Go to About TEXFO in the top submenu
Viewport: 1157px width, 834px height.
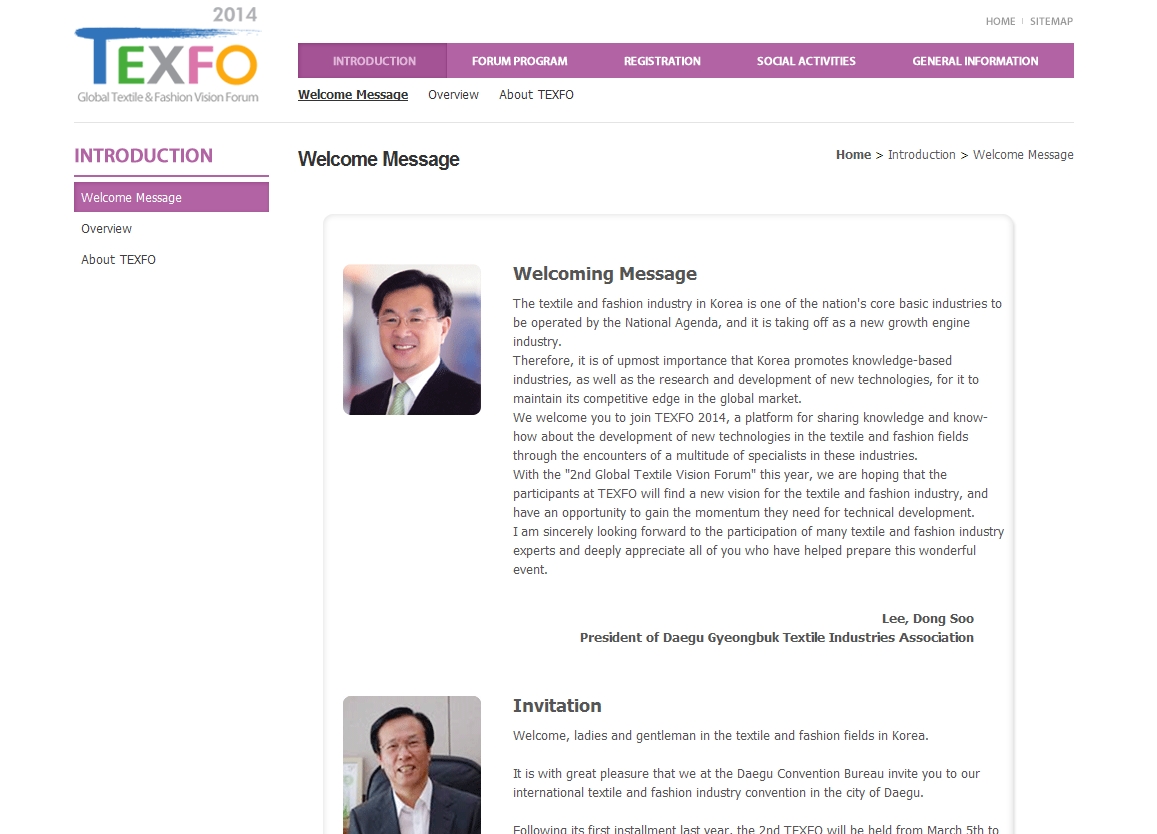coord(536,94)
